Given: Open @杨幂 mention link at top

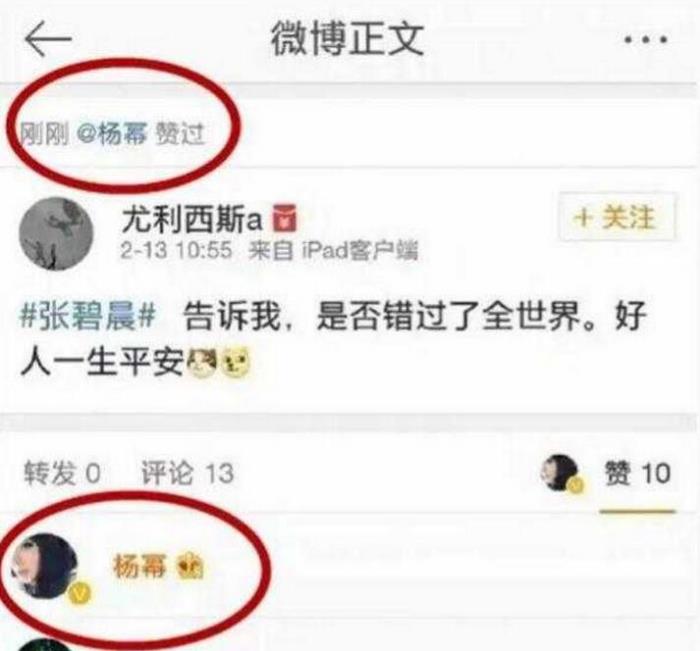Looking at the screenshot, I should (x=112, y=134).
